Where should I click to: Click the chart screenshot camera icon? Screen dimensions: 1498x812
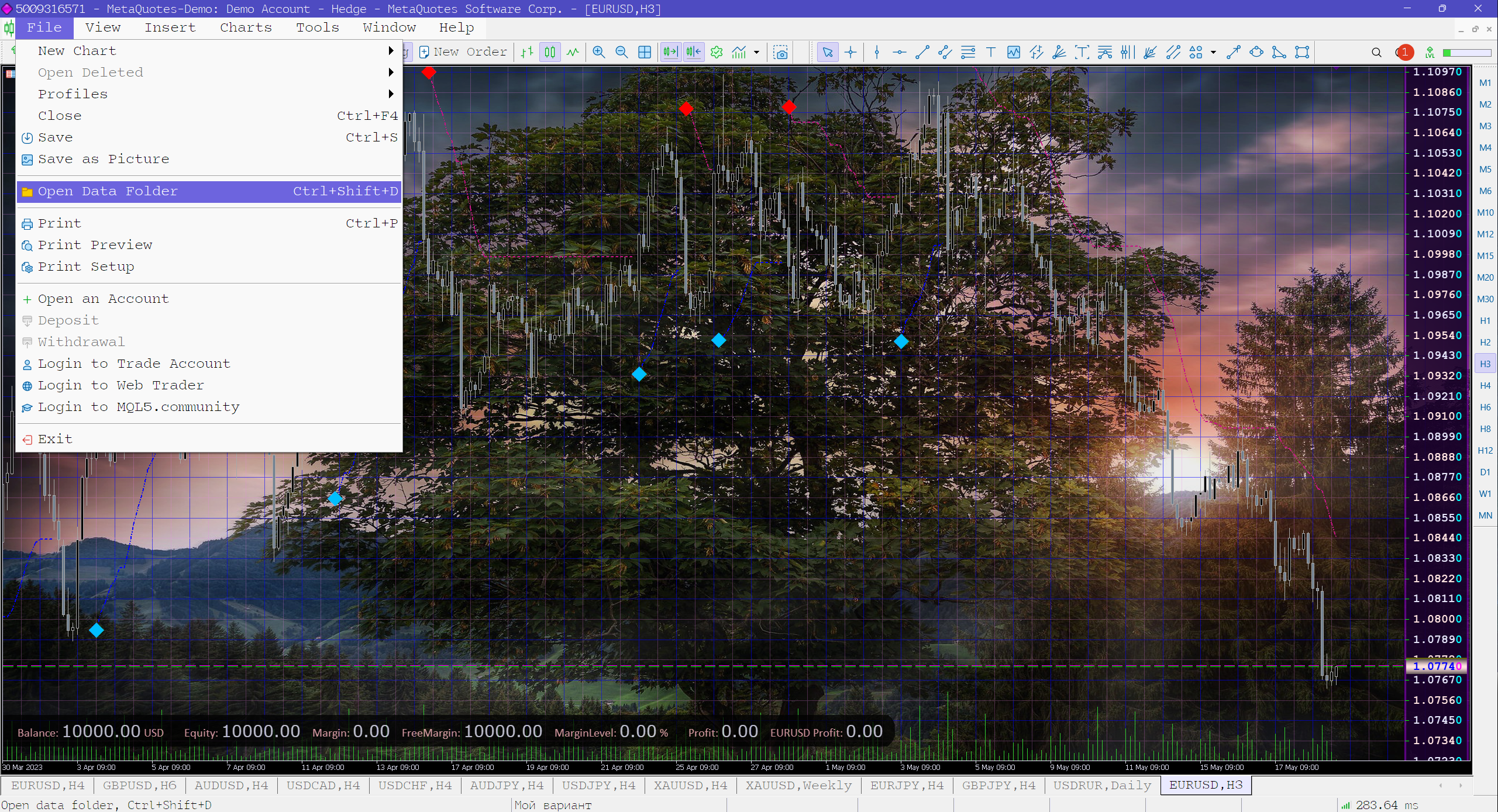click(780, 52)
